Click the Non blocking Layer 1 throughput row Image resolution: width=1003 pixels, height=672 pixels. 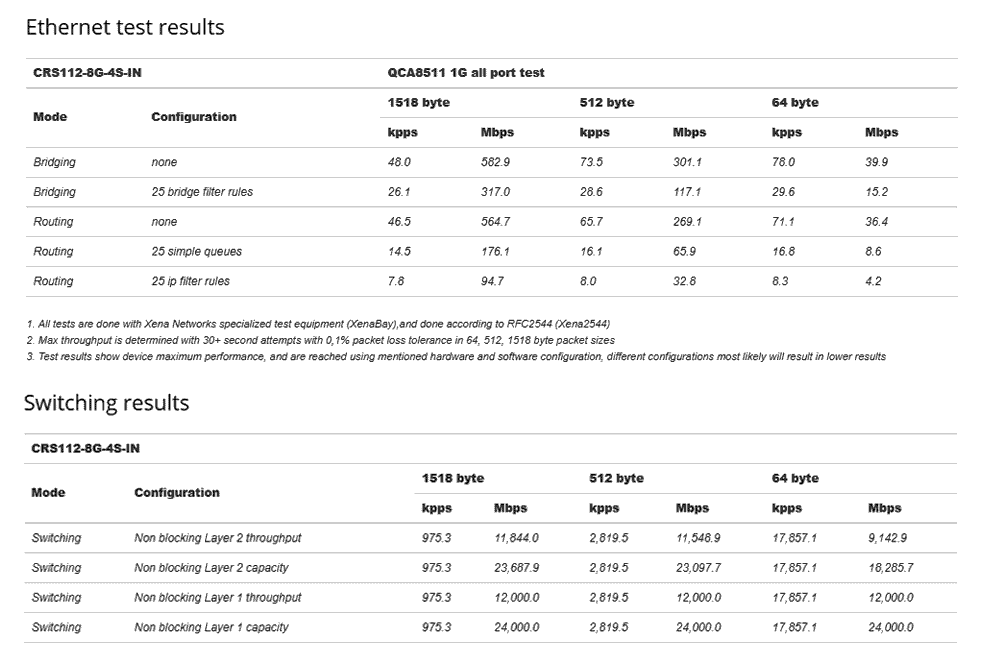pyautogui.click(x=491, y=598)
